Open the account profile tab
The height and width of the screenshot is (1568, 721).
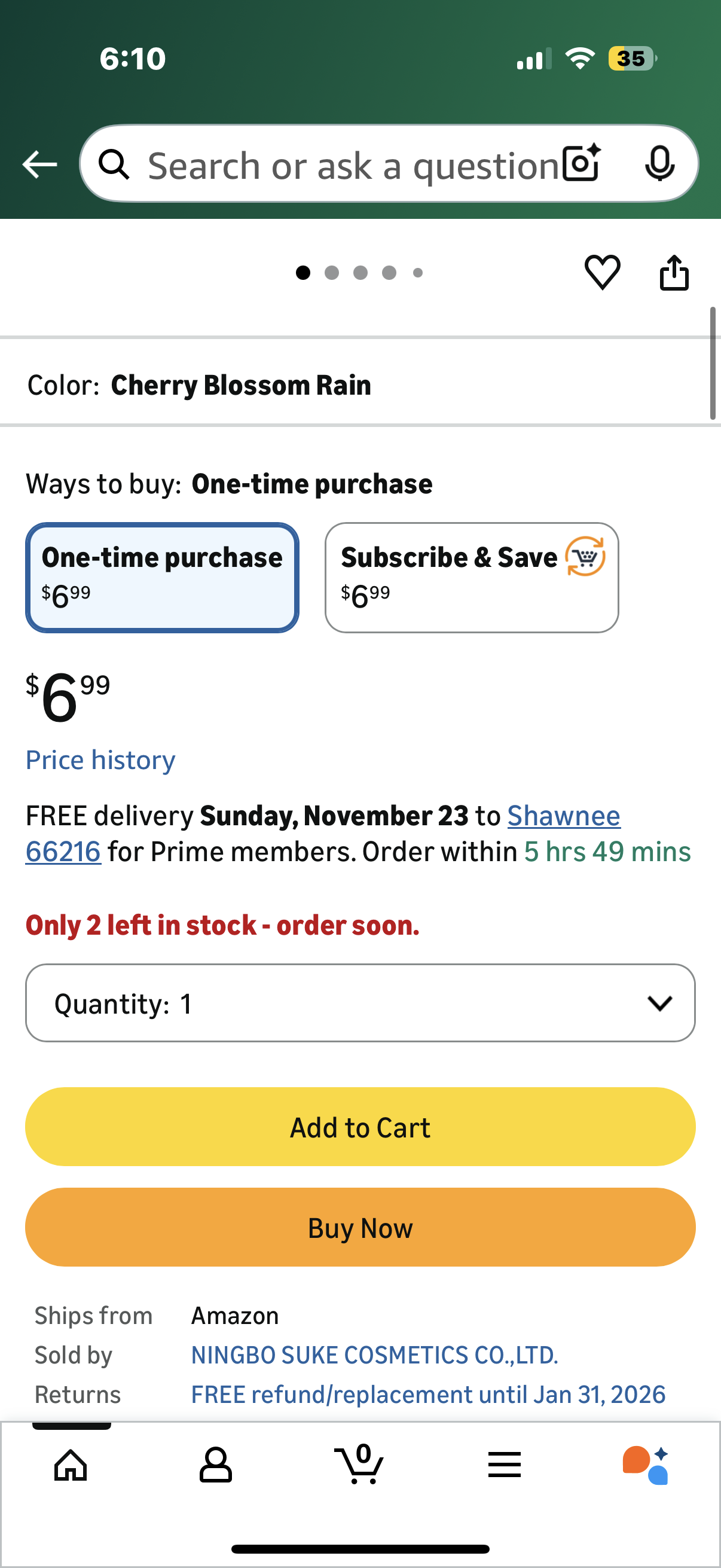click(215, 1465)
